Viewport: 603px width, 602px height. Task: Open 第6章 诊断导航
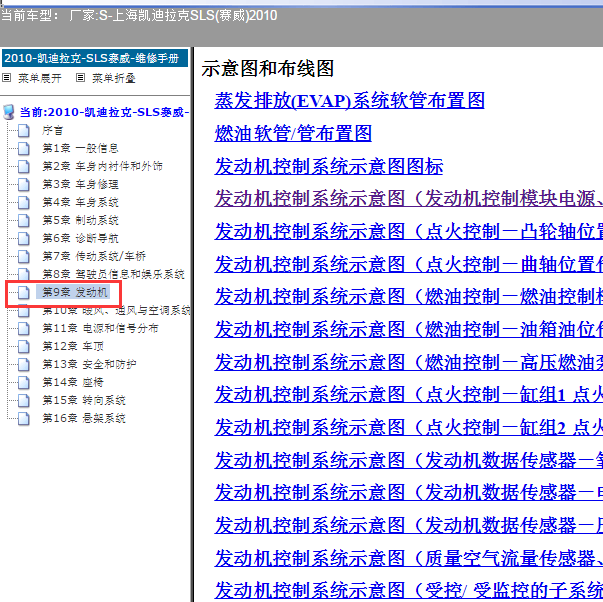(x=80, y=238)
